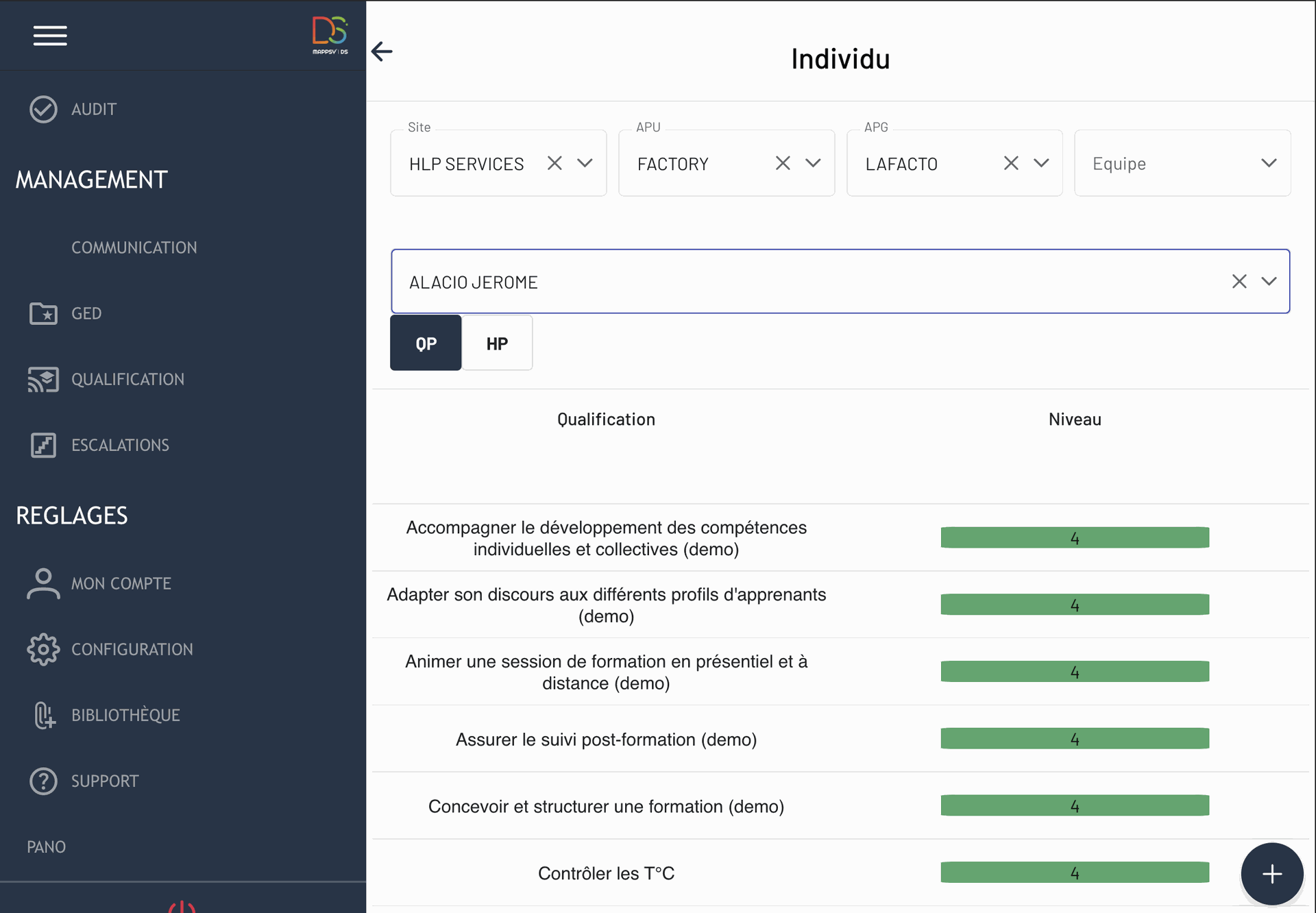Click the Audit checkmark icon
1316x913 pixels.
(x=43, y=109)
